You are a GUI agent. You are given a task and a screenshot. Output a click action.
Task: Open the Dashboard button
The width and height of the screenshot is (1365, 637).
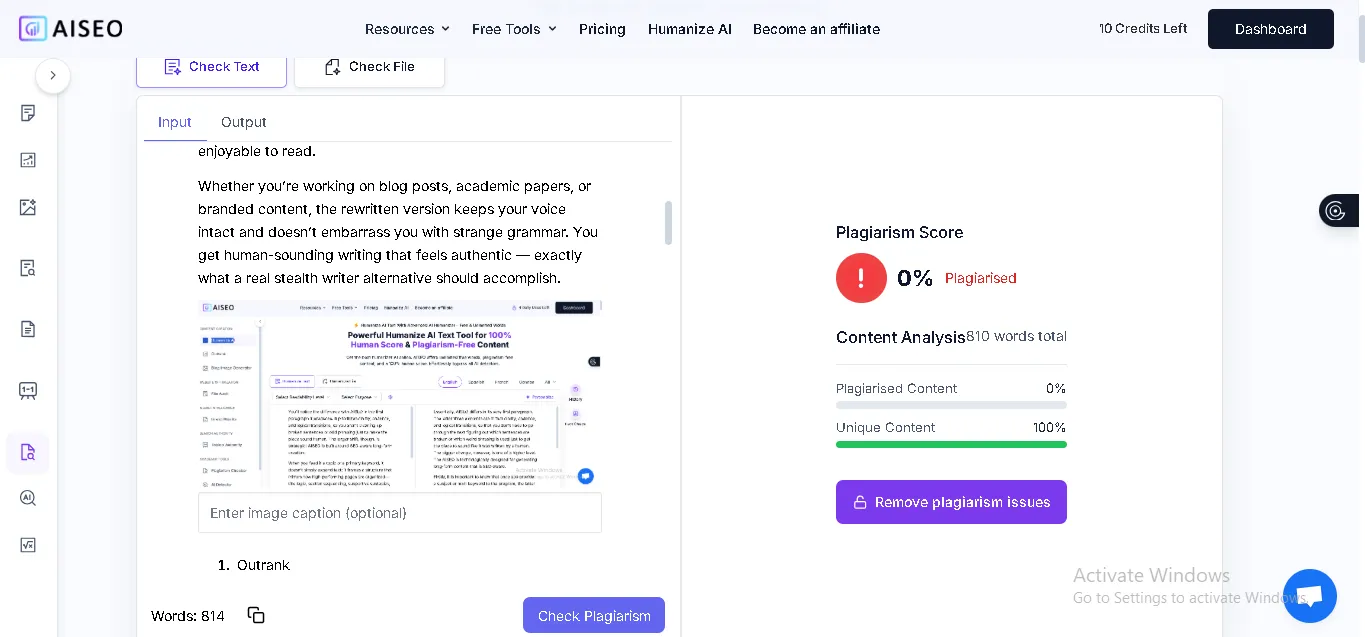1270,29
